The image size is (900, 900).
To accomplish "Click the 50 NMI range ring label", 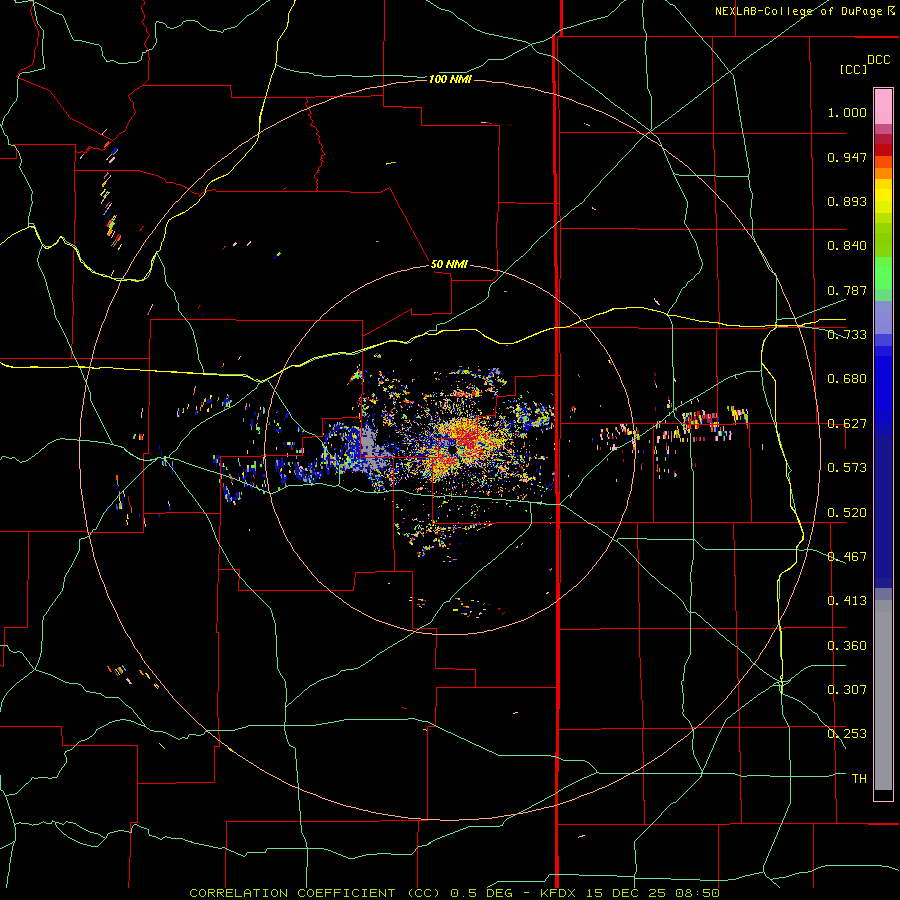I will 449,265.
